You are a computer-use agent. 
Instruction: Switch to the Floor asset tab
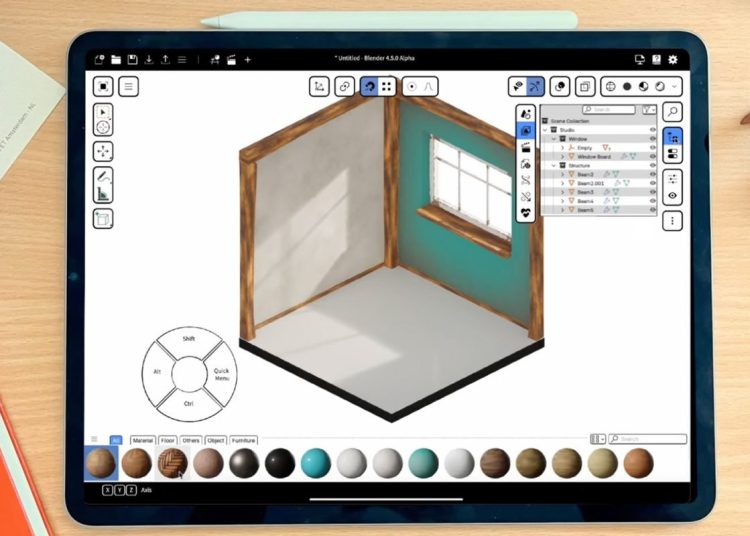click(x=168, y=440)
